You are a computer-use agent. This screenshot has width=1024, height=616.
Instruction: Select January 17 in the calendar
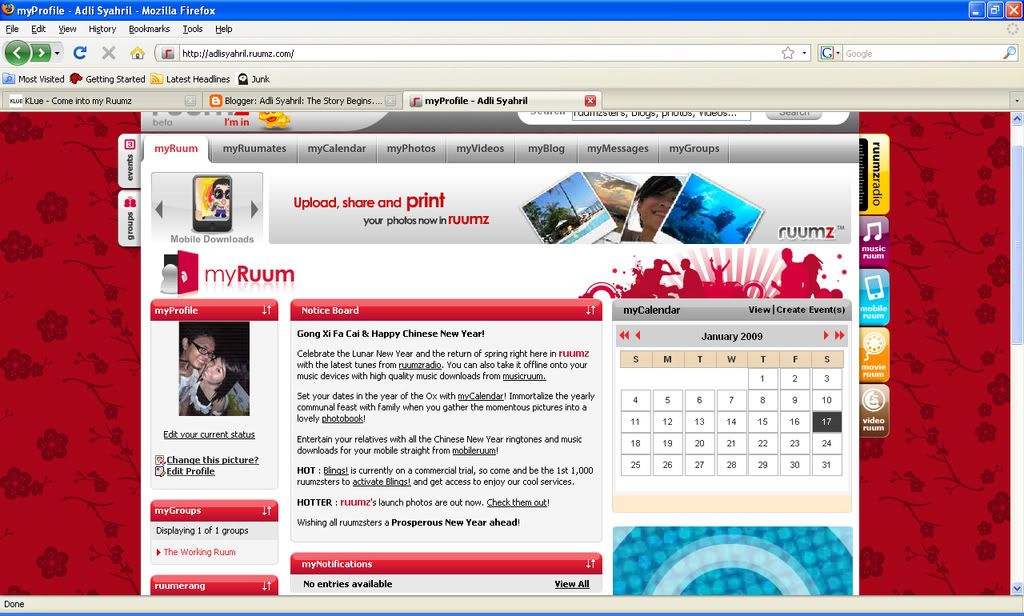(x=826, y=421)
